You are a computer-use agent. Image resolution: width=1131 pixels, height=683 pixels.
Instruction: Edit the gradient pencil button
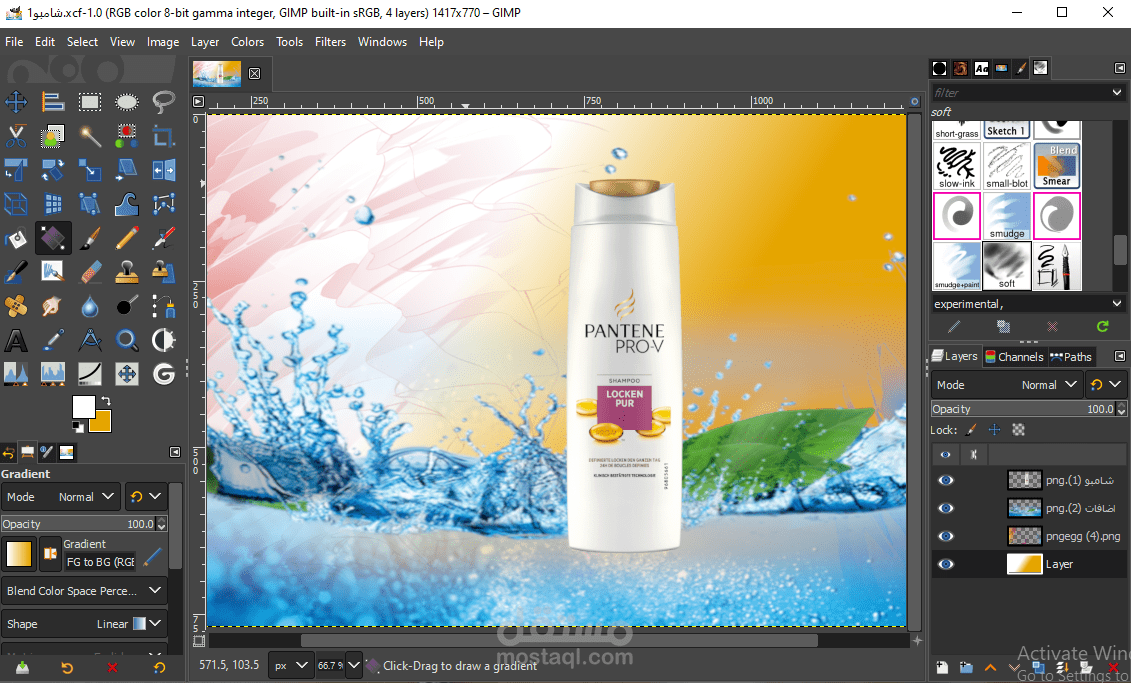tap(152, 557)
